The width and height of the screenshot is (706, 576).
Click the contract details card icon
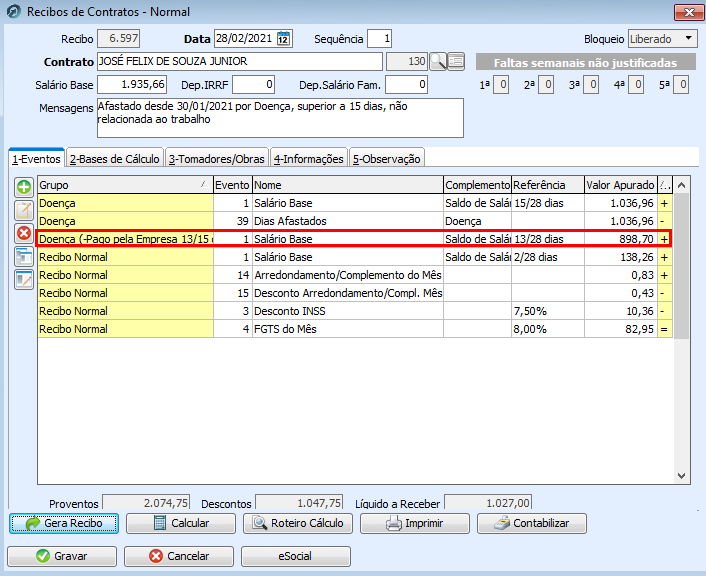456,61
